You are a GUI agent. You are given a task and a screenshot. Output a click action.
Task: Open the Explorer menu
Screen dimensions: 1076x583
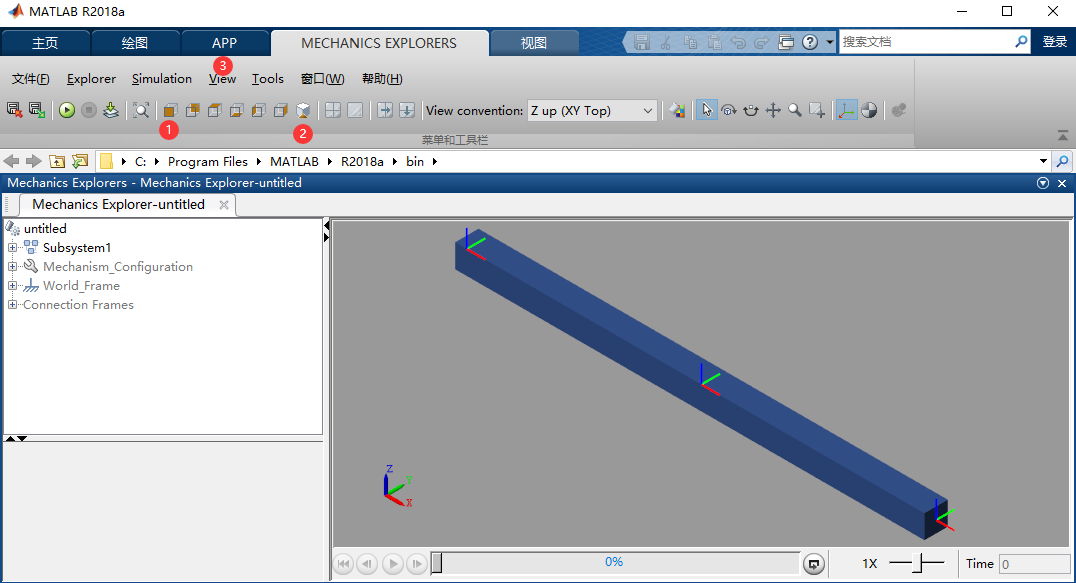coord(91,79)
